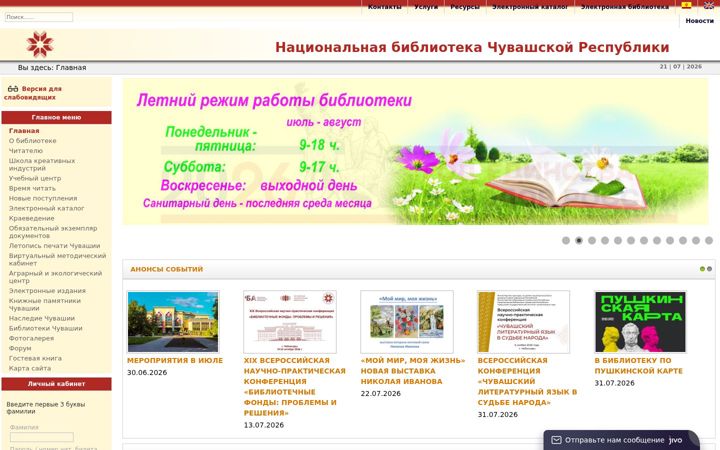
Task: Click the Национальная библиотека Чувашской Республики title
Action: [472, 47]
